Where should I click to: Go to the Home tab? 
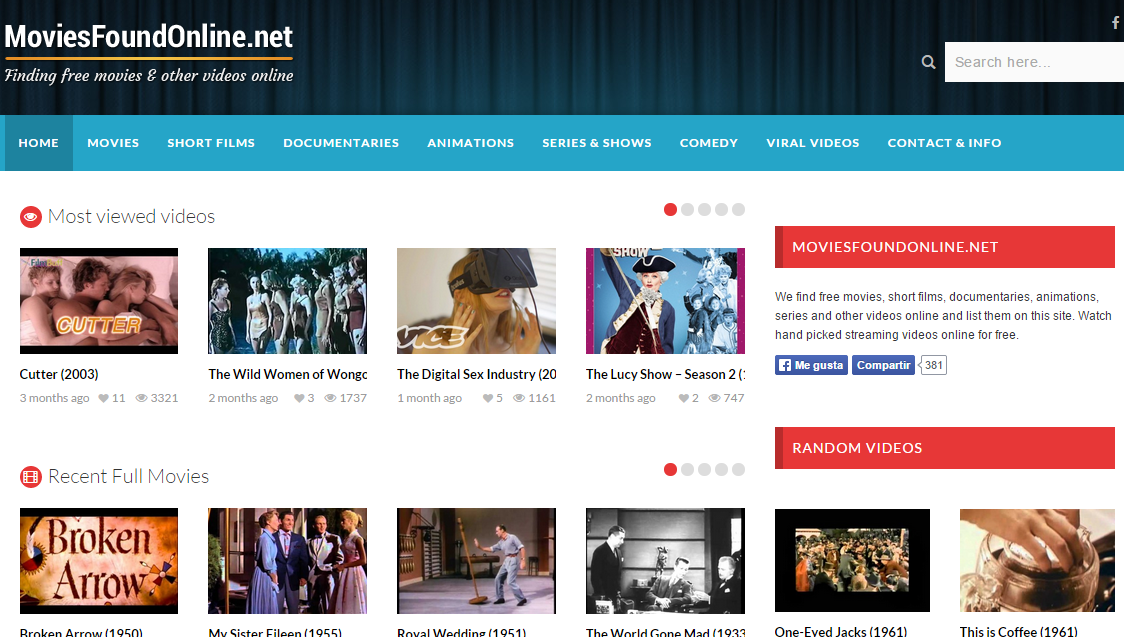click(x=39, y=143)
